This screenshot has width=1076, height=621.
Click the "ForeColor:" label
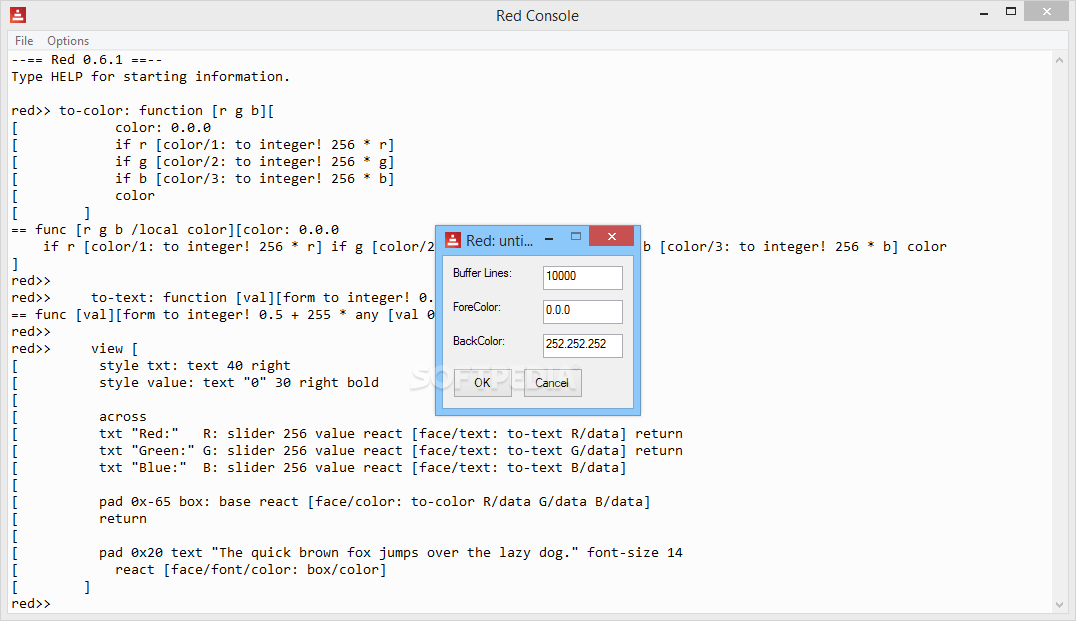(x=477, y=307)
